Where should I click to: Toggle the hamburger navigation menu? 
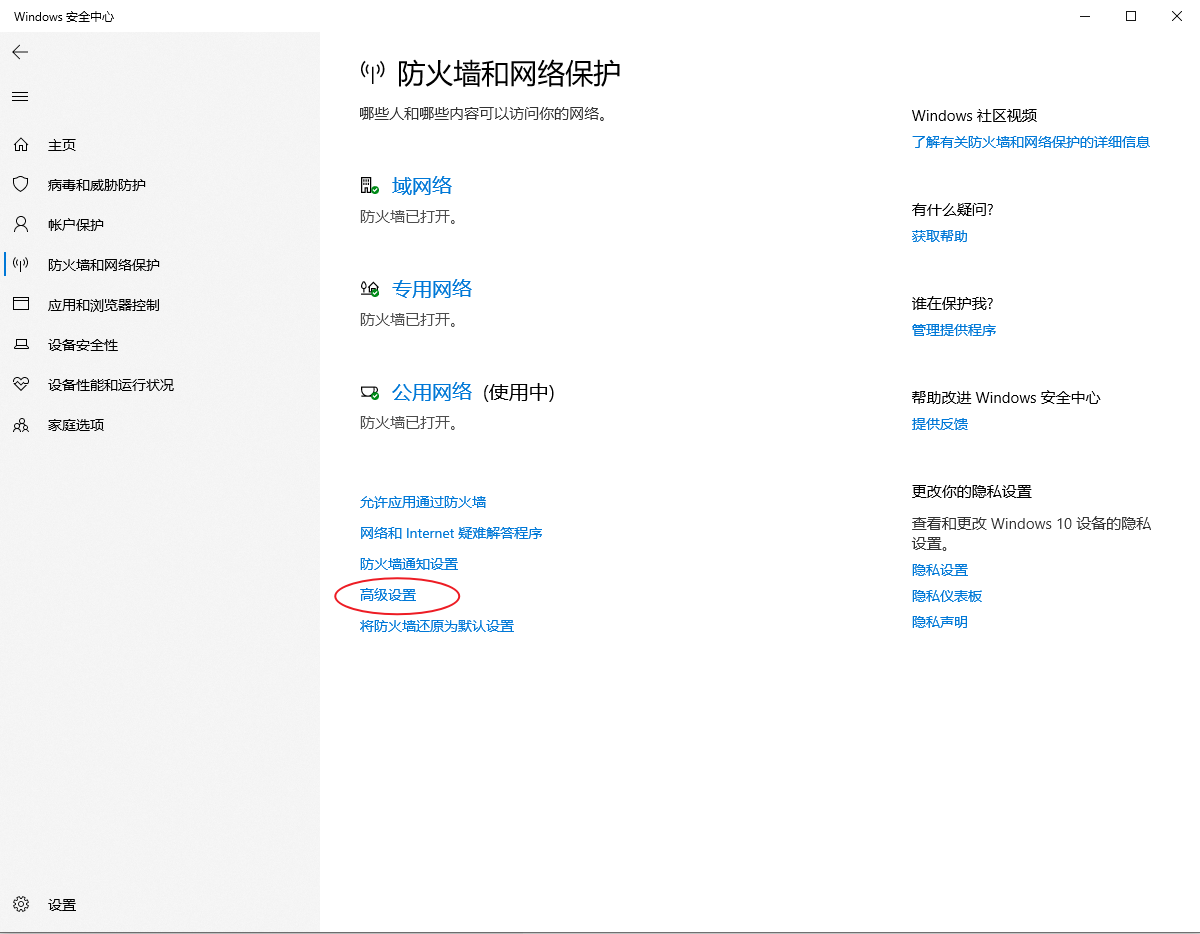[20, 97]
